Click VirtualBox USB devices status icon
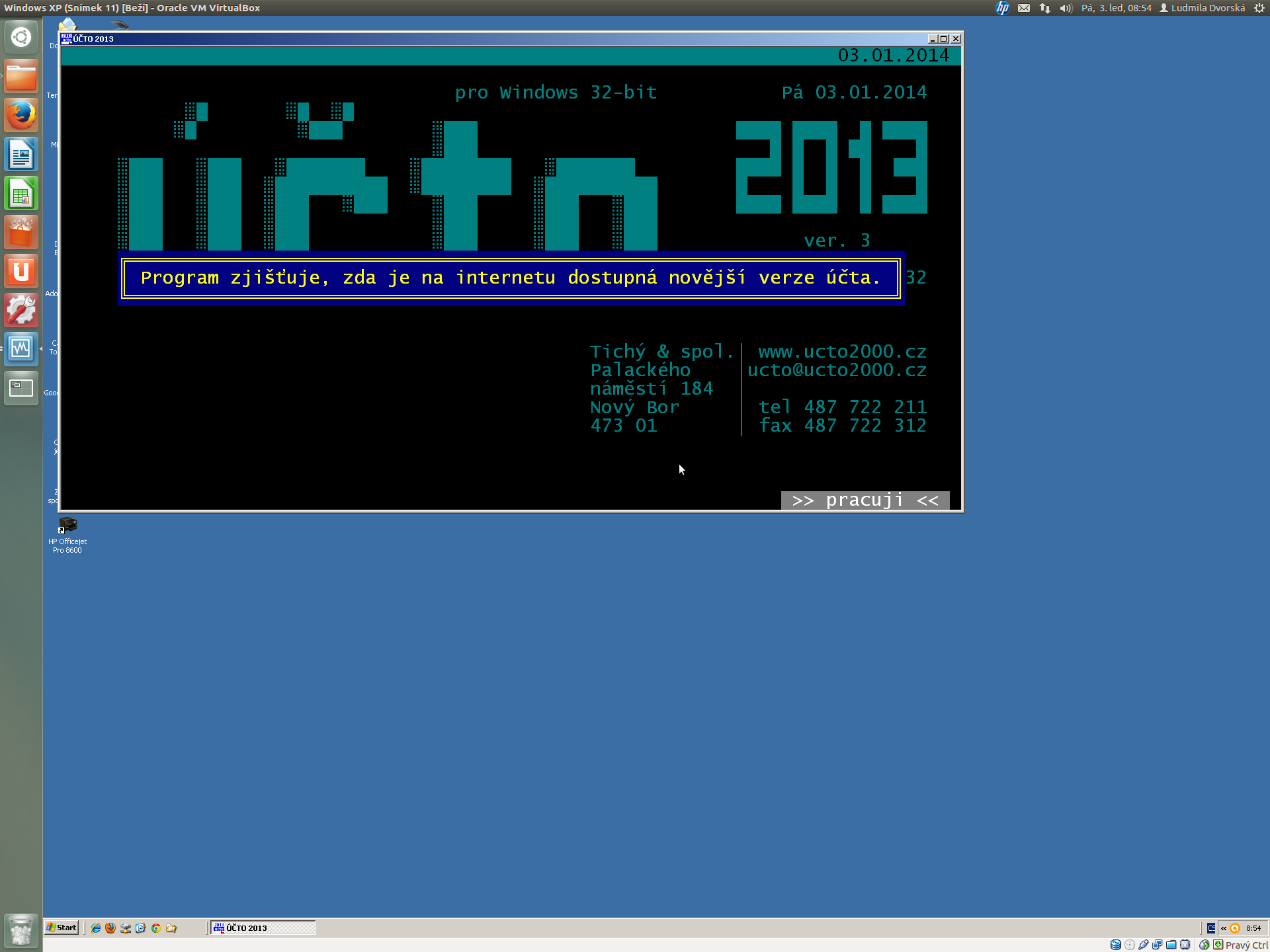Screen dimensions: 1270x952 pos(1144,945)
